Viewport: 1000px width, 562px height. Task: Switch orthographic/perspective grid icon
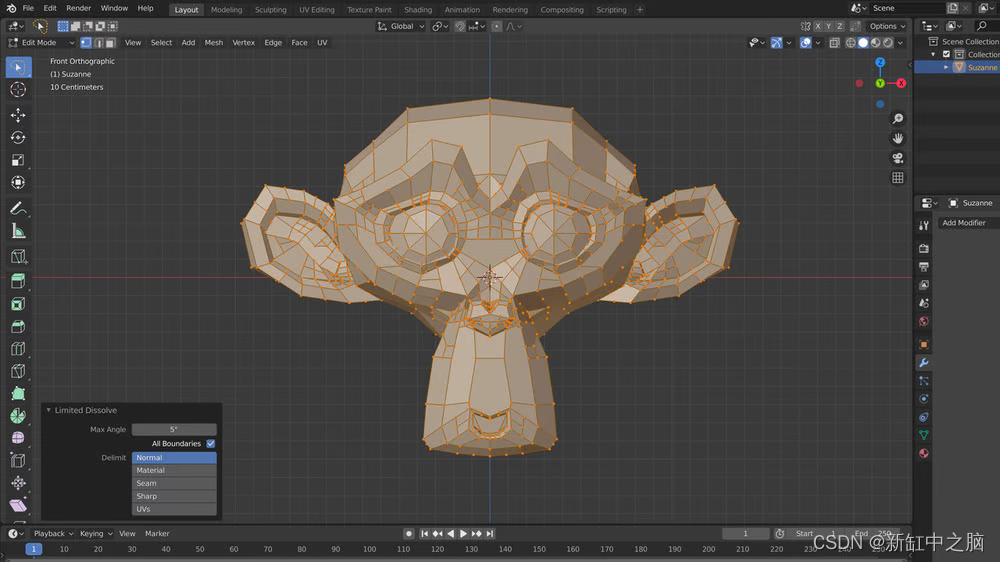tap(897, 178)
